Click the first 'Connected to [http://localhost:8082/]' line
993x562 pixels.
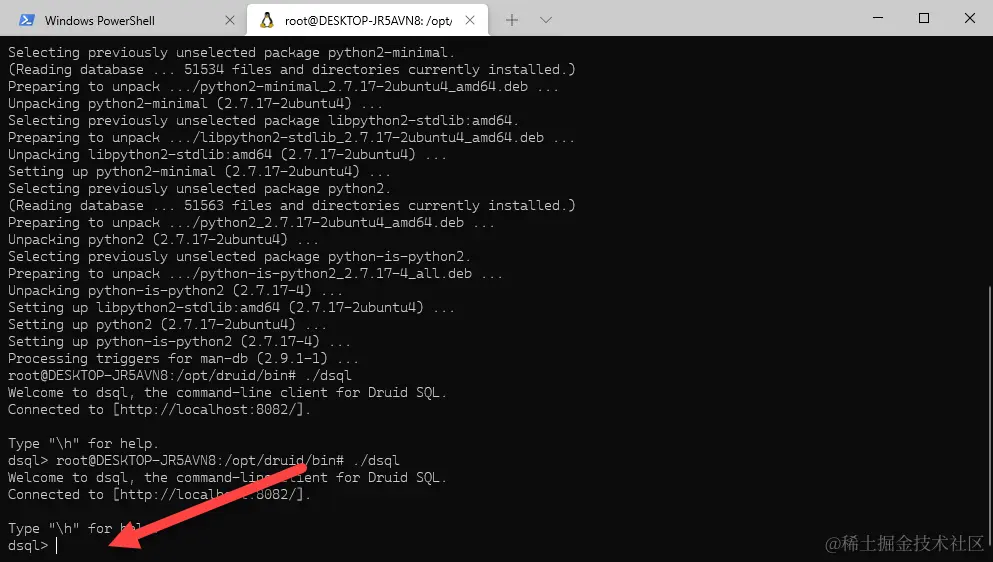pyautogui.click(x=159, y=410)
